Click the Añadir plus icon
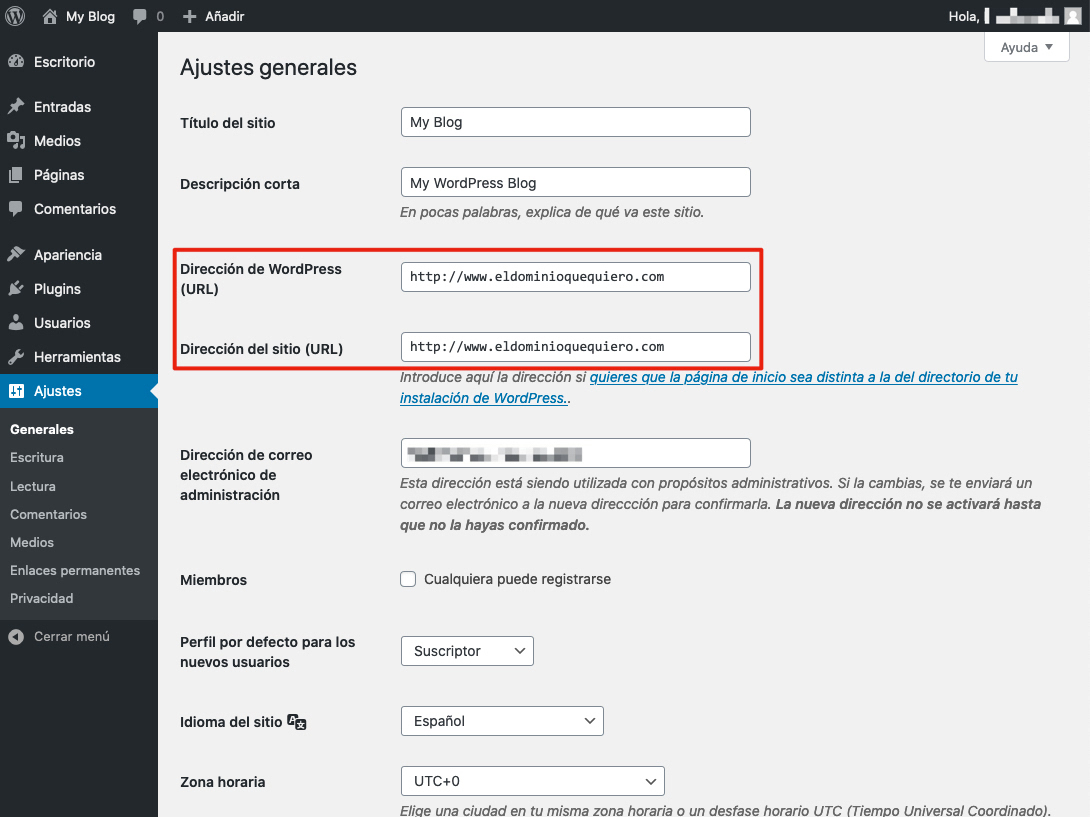 pyautogui.click(x=189, y=16)
